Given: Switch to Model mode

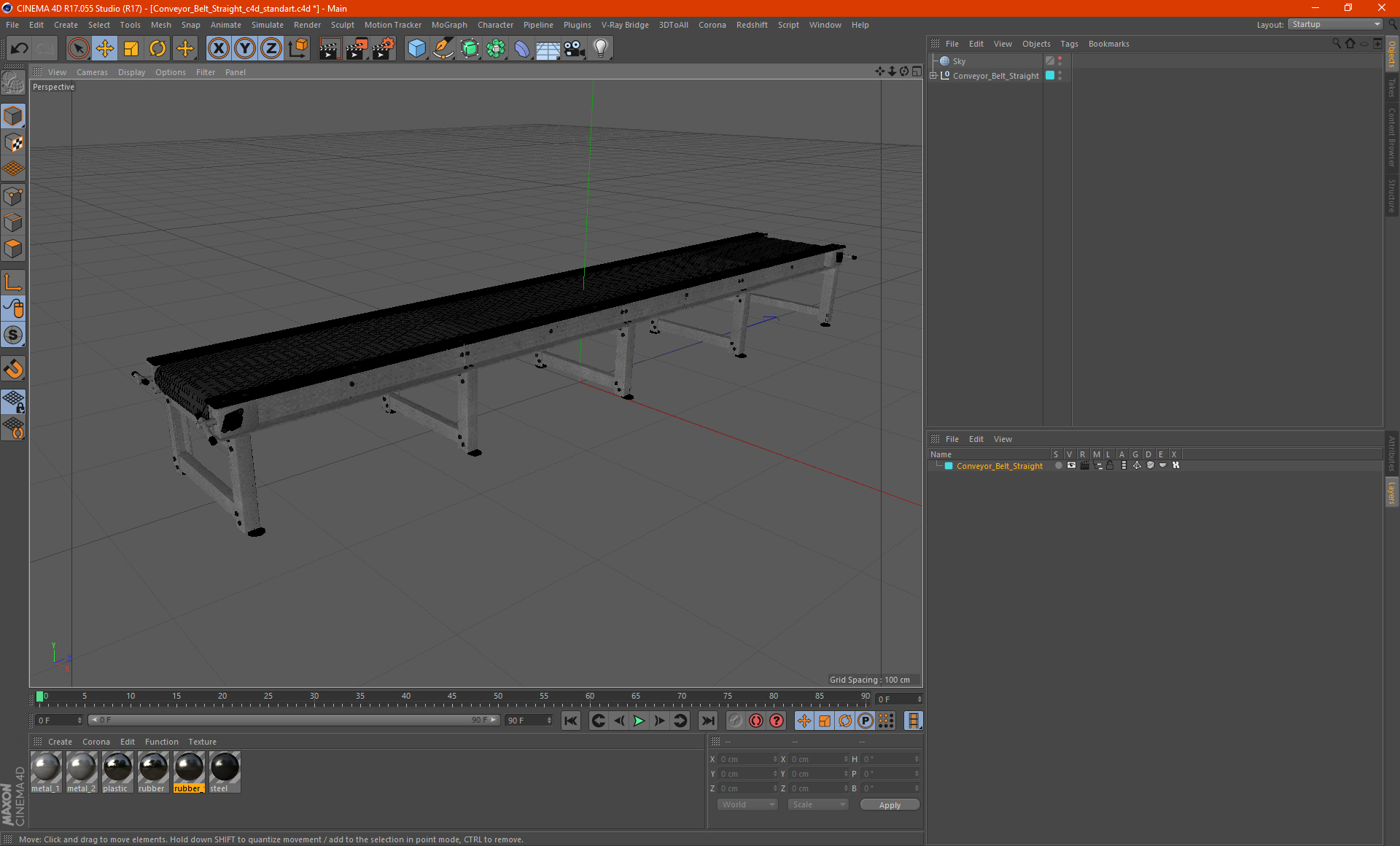Looking at the screenshot, I should (x=13, y=117).
